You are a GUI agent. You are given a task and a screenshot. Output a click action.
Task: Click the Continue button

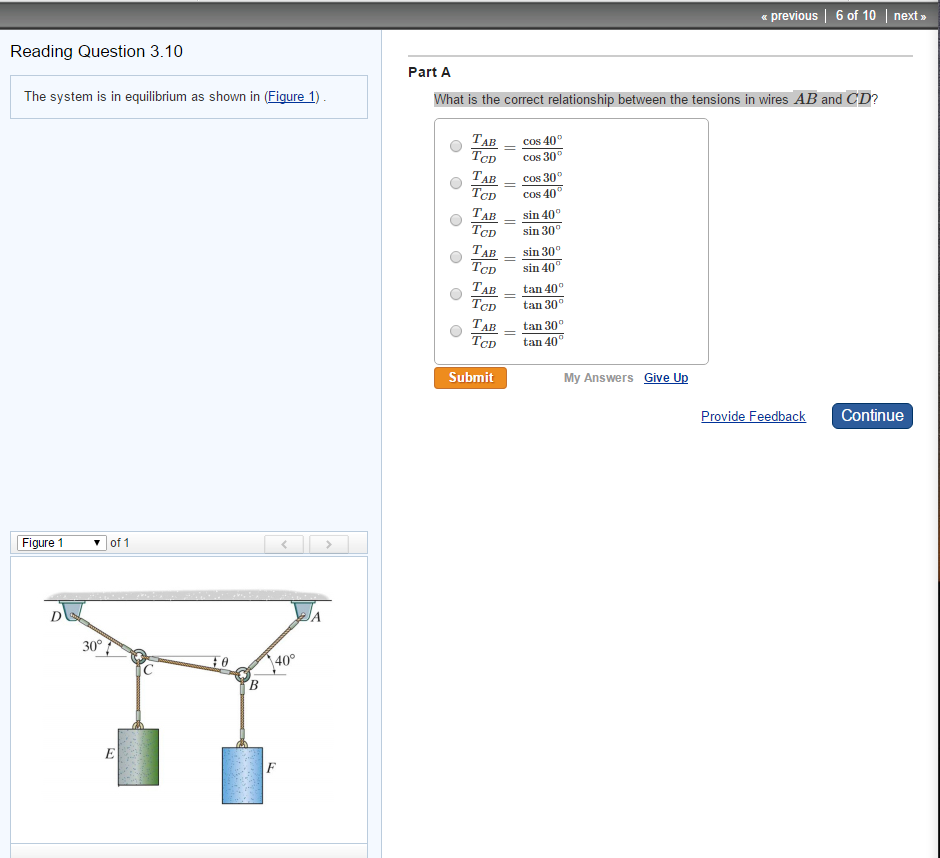click(872, 416)
